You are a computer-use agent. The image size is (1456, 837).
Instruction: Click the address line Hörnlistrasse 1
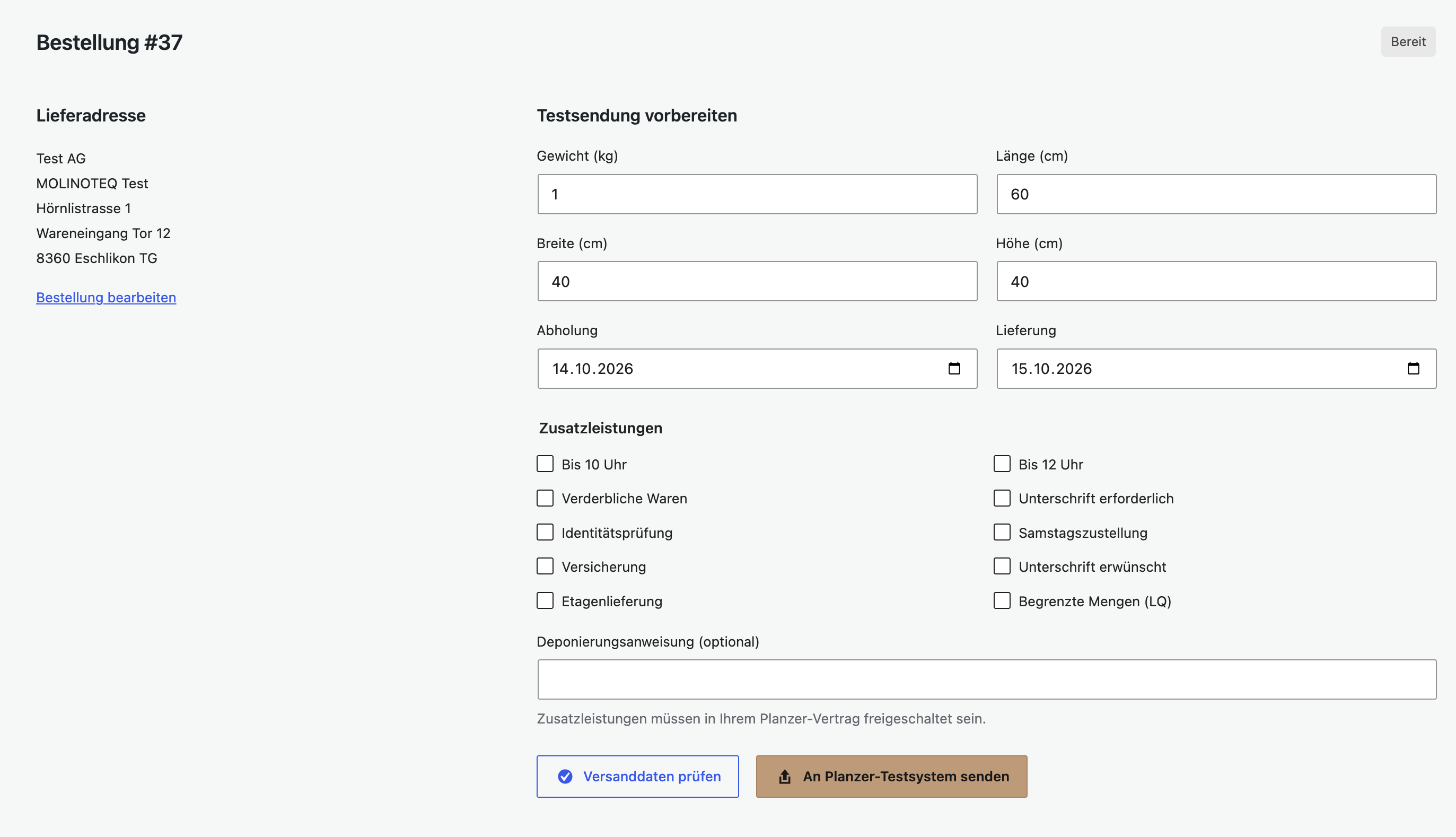tap(84, 208)
